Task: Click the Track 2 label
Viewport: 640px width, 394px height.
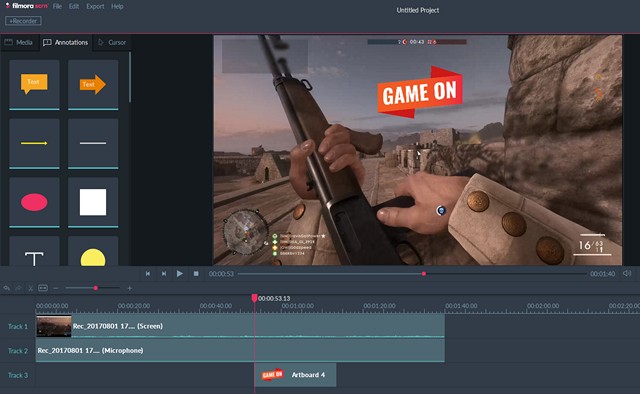Action: tap(18, 351)
